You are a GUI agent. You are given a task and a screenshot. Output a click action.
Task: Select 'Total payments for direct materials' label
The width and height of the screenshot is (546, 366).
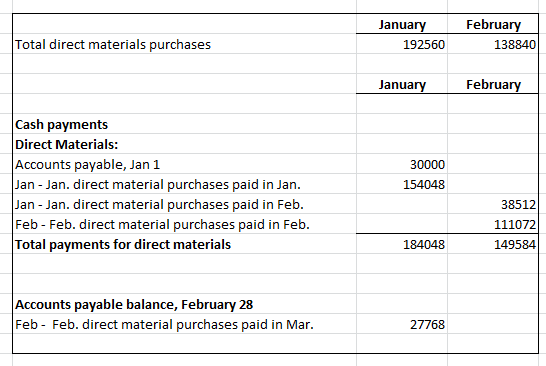coord(123,244)
